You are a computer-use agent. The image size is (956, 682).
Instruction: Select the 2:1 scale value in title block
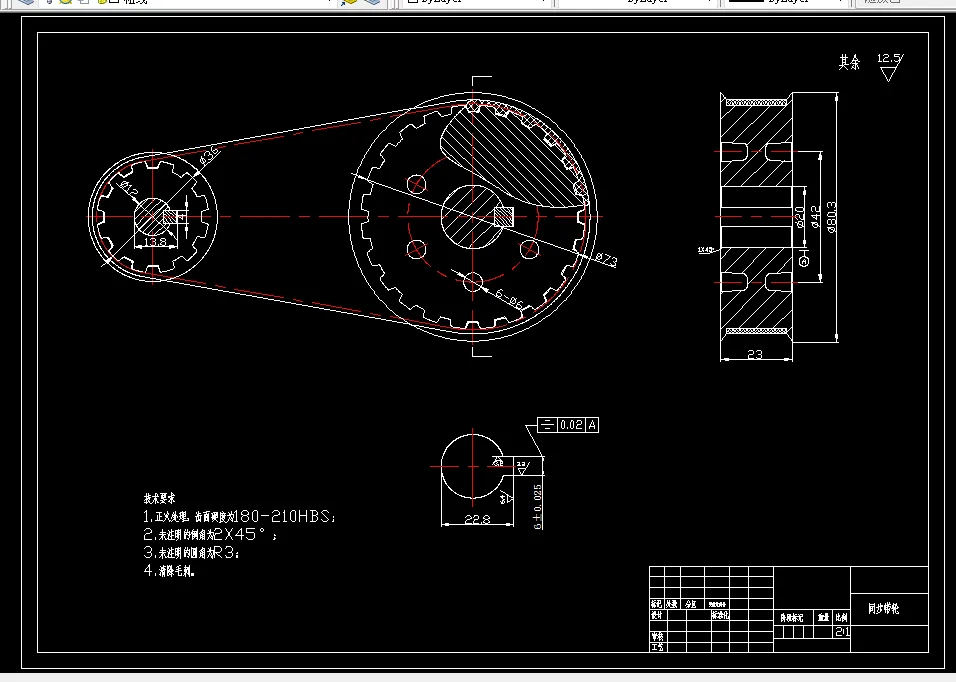point(842,631)
